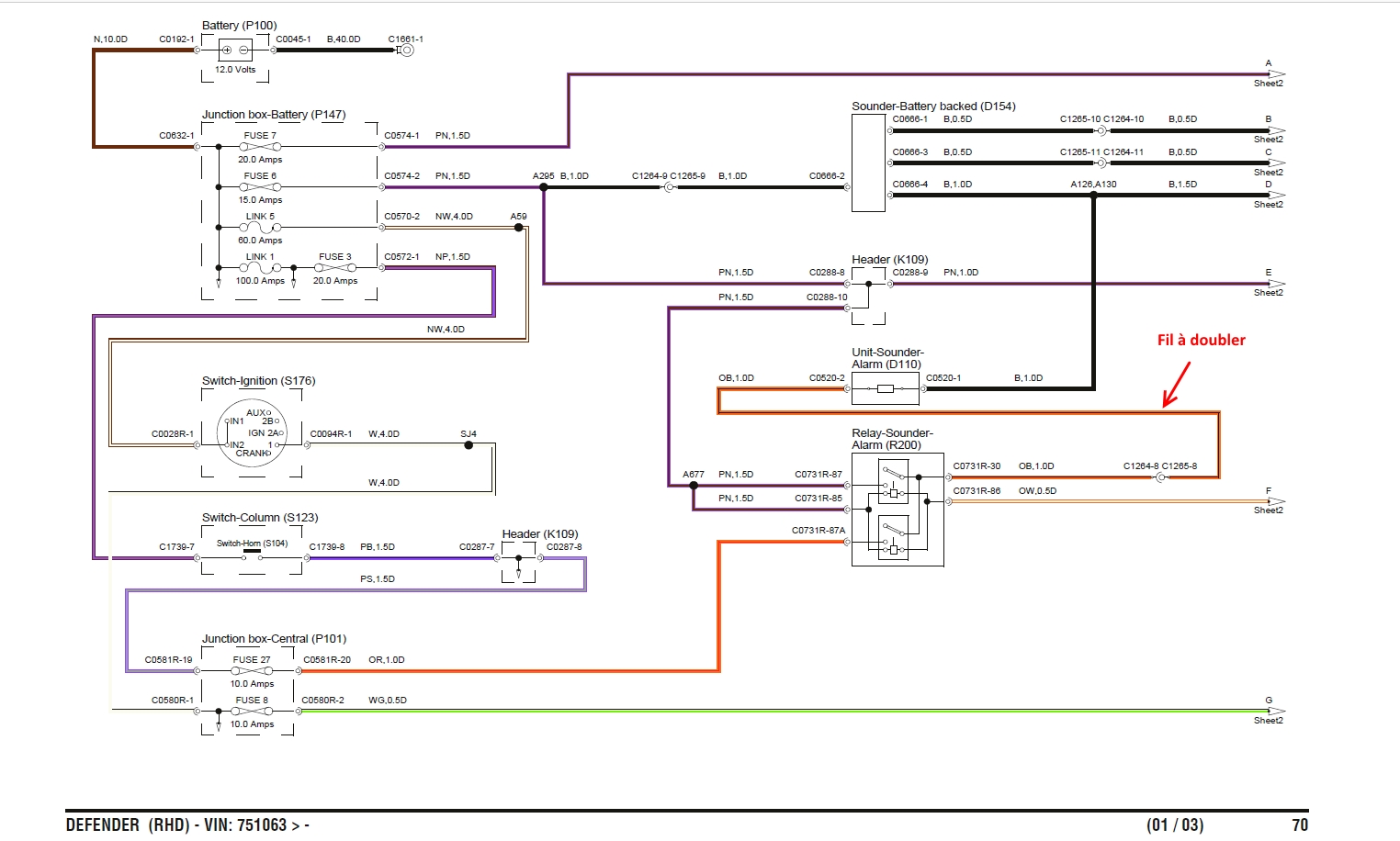
Task: Click the LINK 5 60.0 Amps symbol
Action: coord(259,228)
